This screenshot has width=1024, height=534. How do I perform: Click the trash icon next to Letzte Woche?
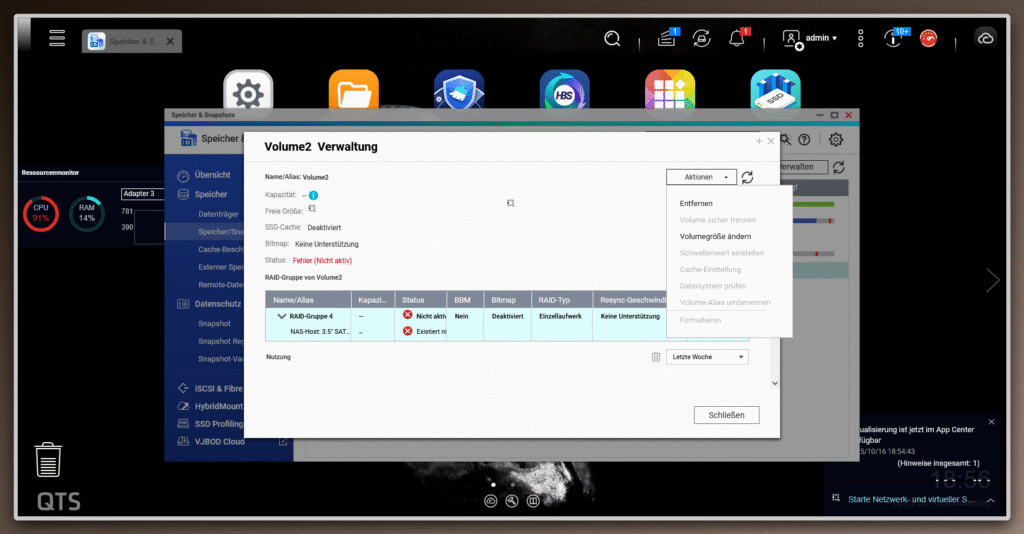pos(656,356)
